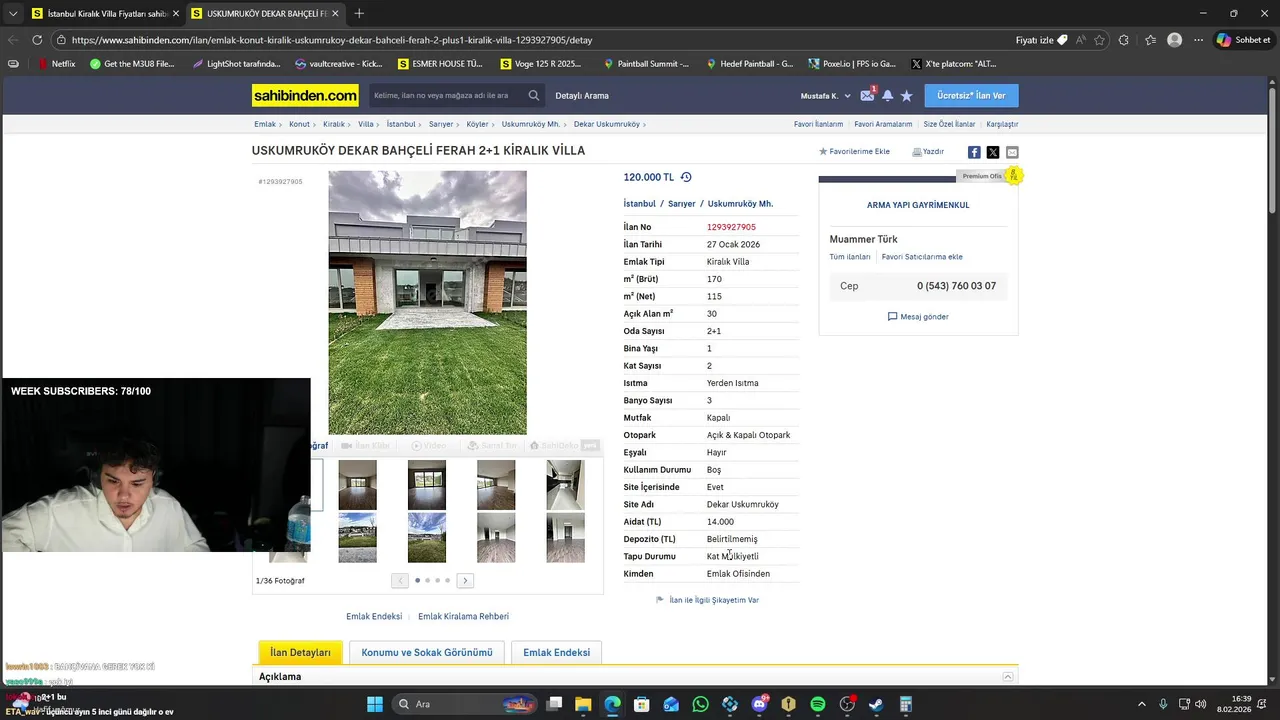
Task: Click Favorilerime Ekle link
Action: click(854, 152)
